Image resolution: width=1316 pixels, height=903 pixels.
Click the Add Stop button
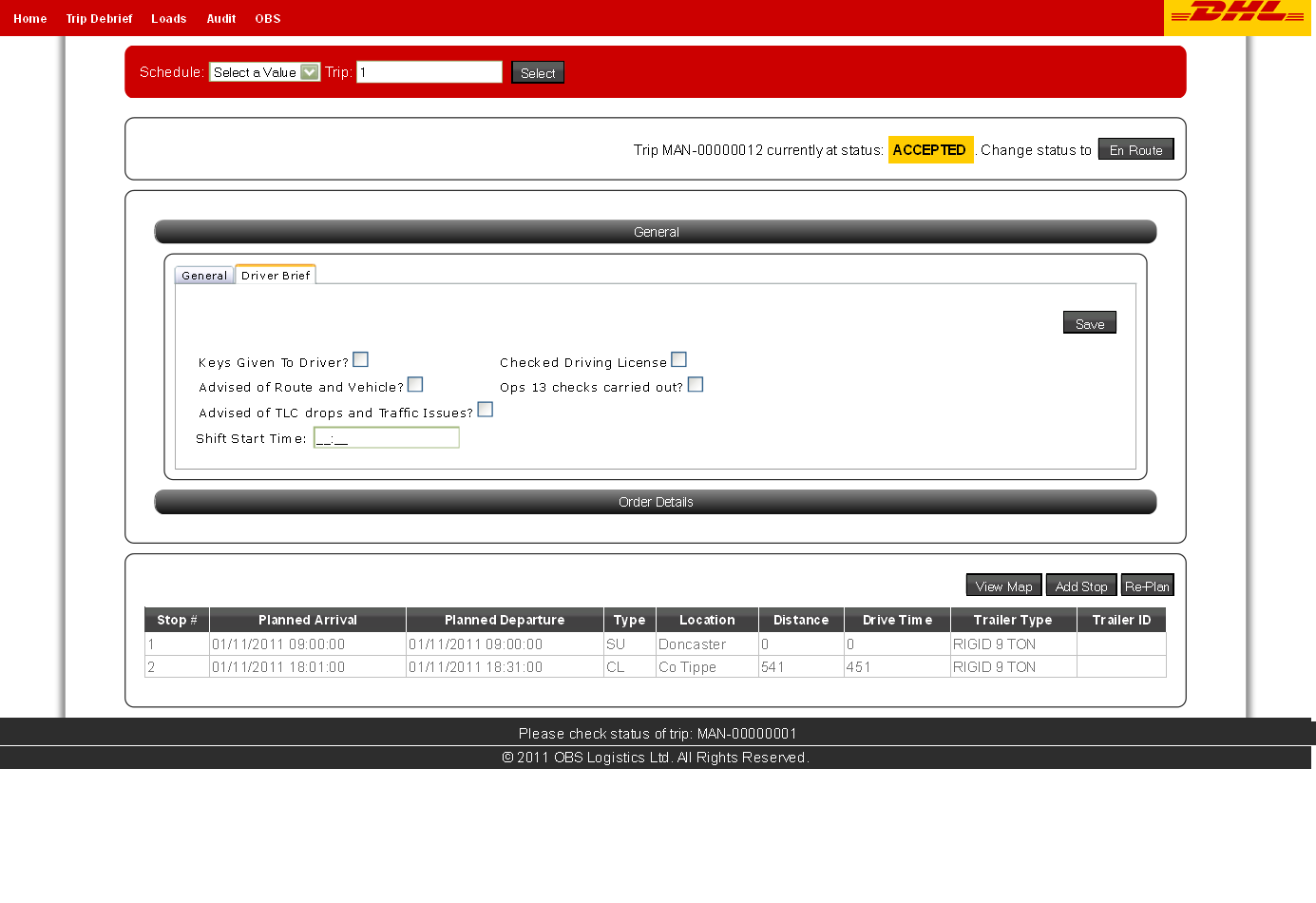point(1081,586)
